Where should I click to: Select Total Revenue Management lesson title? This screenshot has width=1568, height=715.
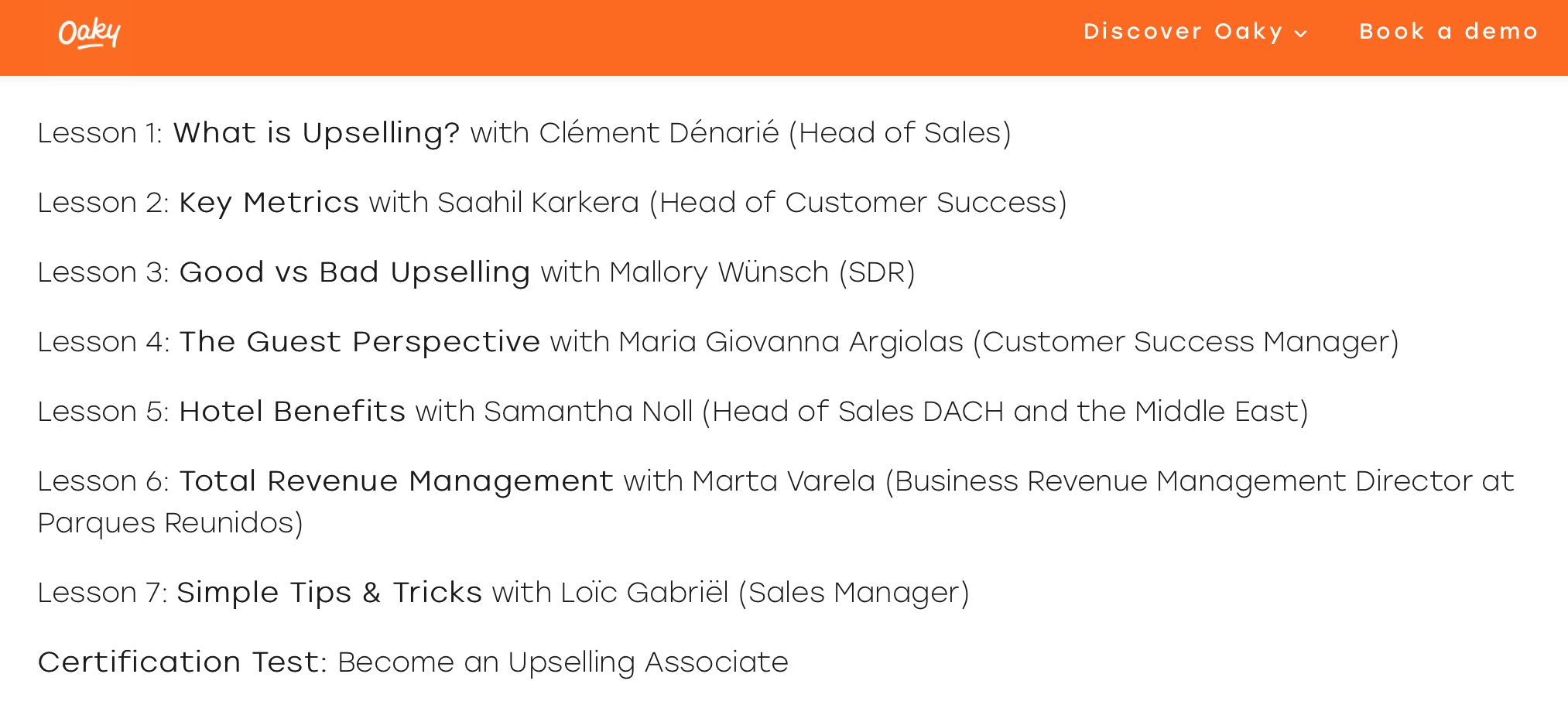pyautogui.click(x=396, y=481)
